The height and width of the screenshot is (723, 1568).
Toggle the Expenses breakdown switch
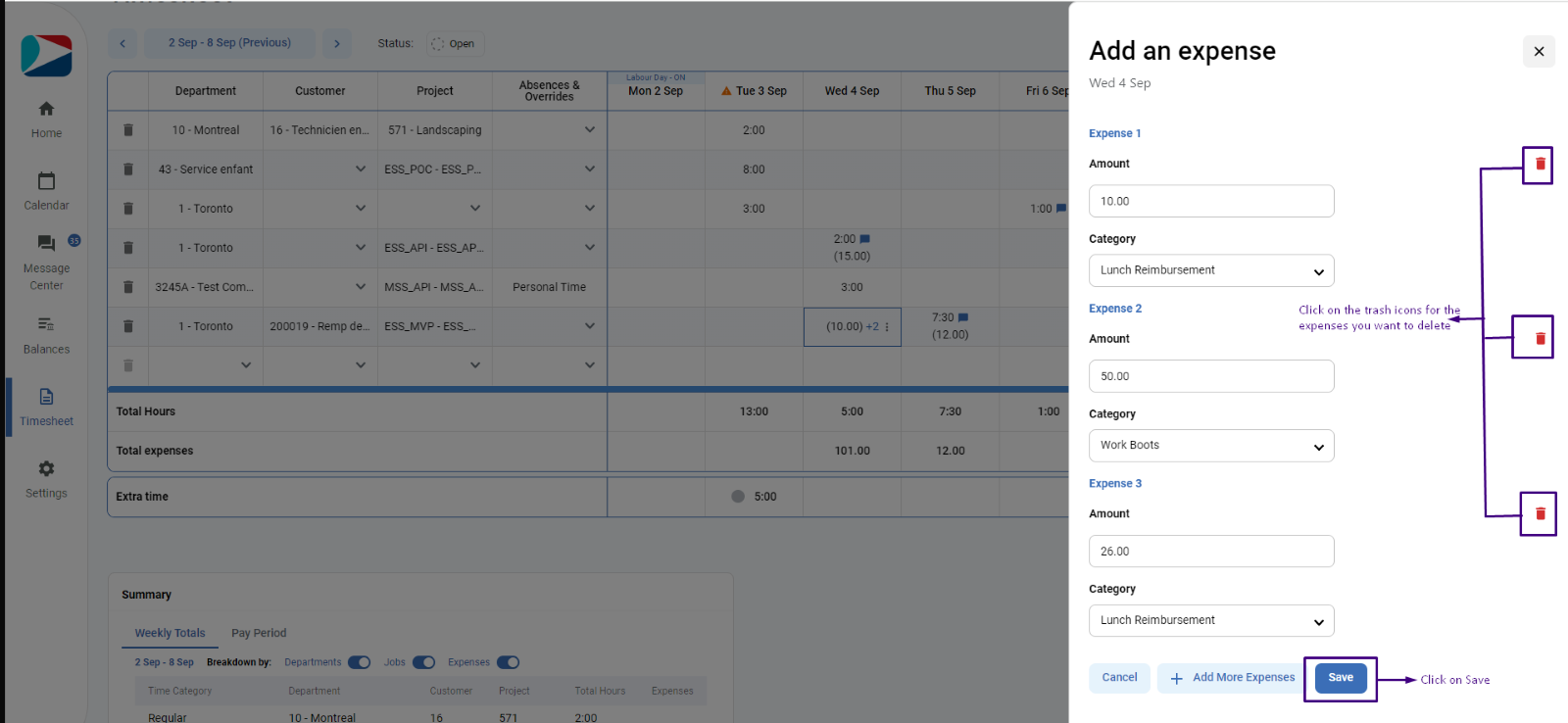508,662
